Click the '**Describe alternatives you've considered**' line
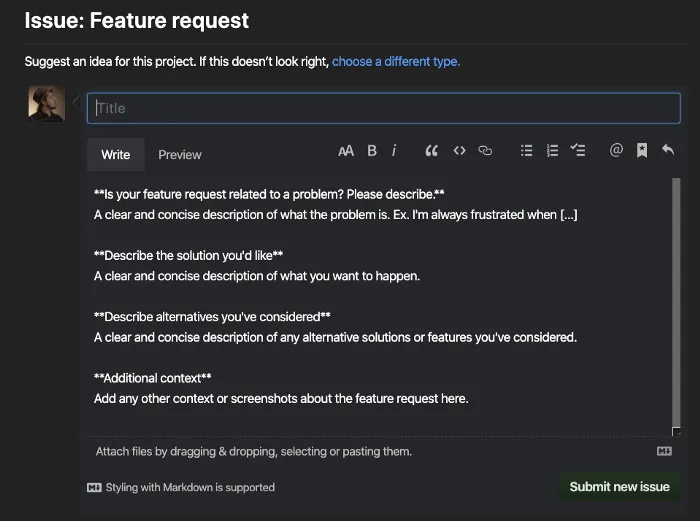Viewport: 700px width, 521px height. pyautogui.click(x=212, y=317)
